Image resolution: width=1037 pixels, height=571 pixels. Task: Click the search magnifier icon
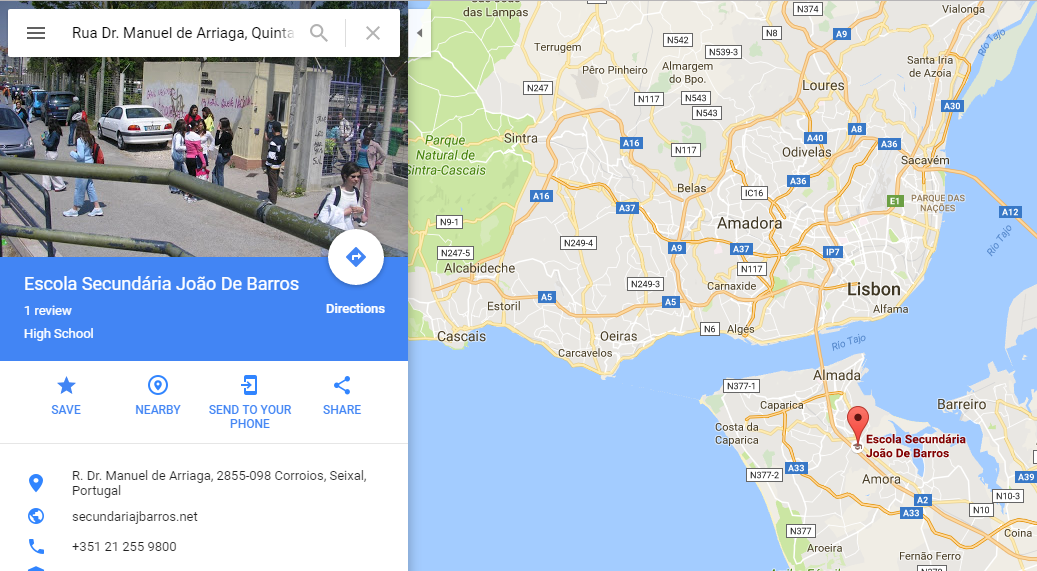point(319,33)
